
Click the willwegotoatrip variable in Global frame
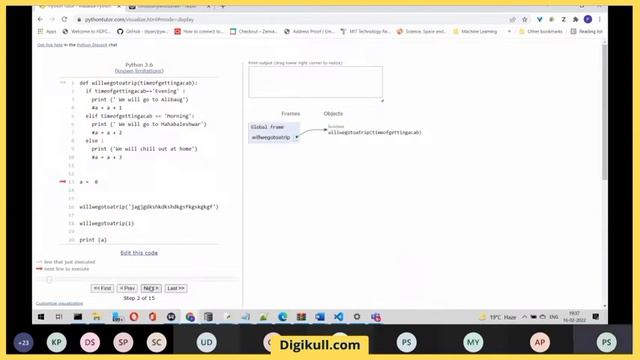coord(271,138)
